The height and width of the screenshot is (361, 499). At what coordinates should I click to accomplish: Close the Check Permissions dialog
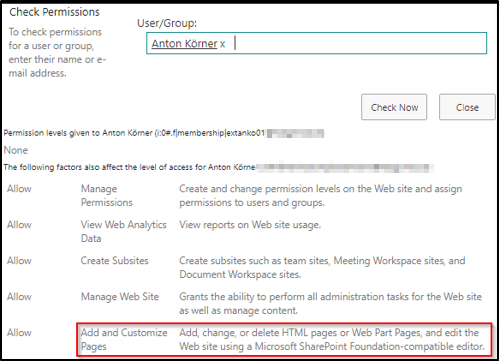click(x=467, y=107)
